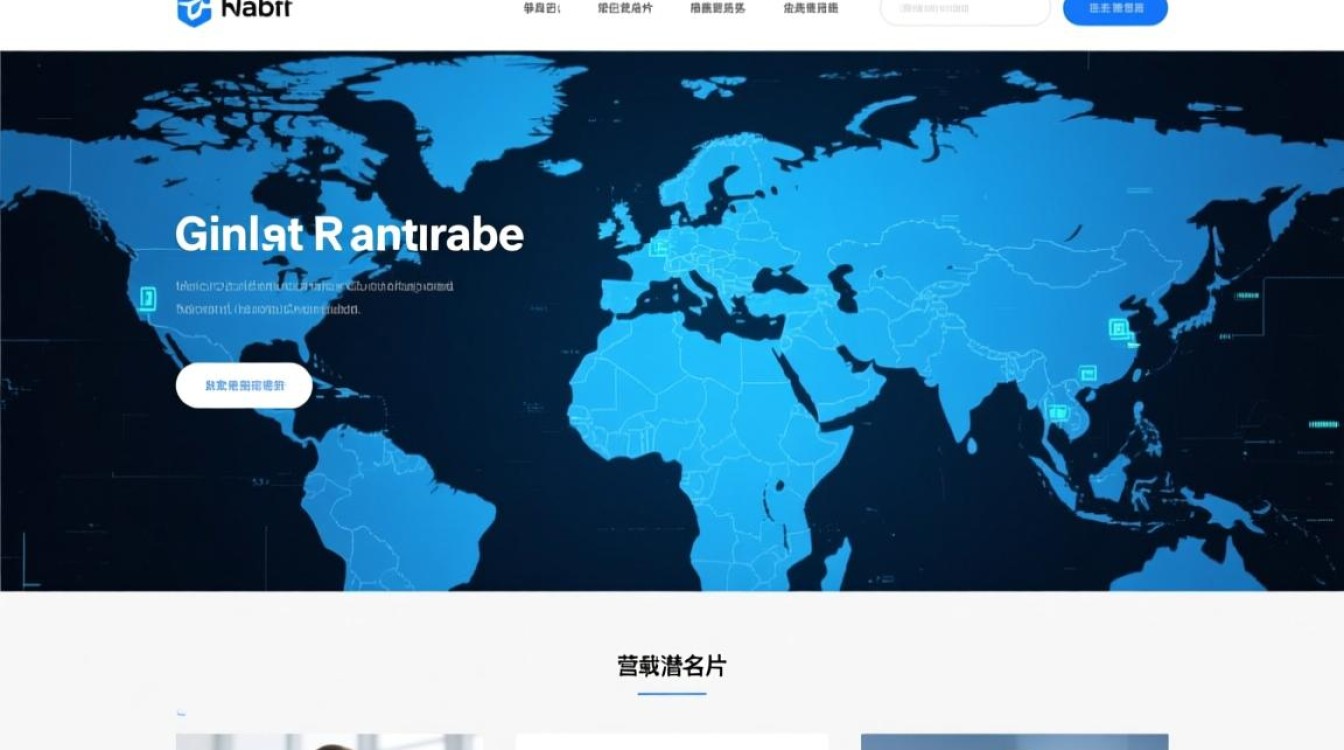Image resolution: width=1344 pixels, height=750 pixels.
Task: Open the left thumbnail card at bottom
Action: coord(329,742)
